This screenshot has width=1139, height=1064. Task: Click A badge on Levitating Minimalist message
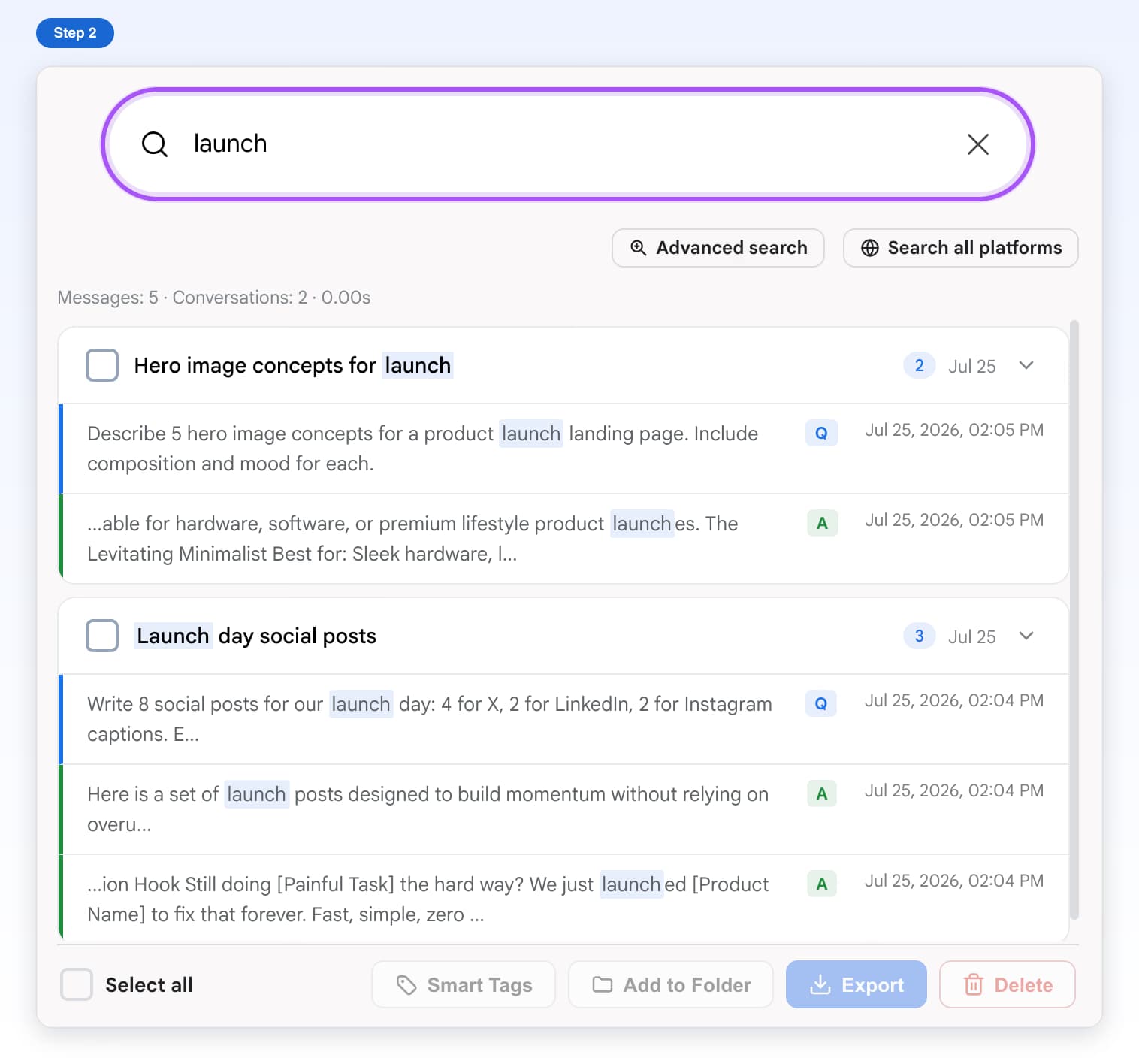tap(822, 523)
